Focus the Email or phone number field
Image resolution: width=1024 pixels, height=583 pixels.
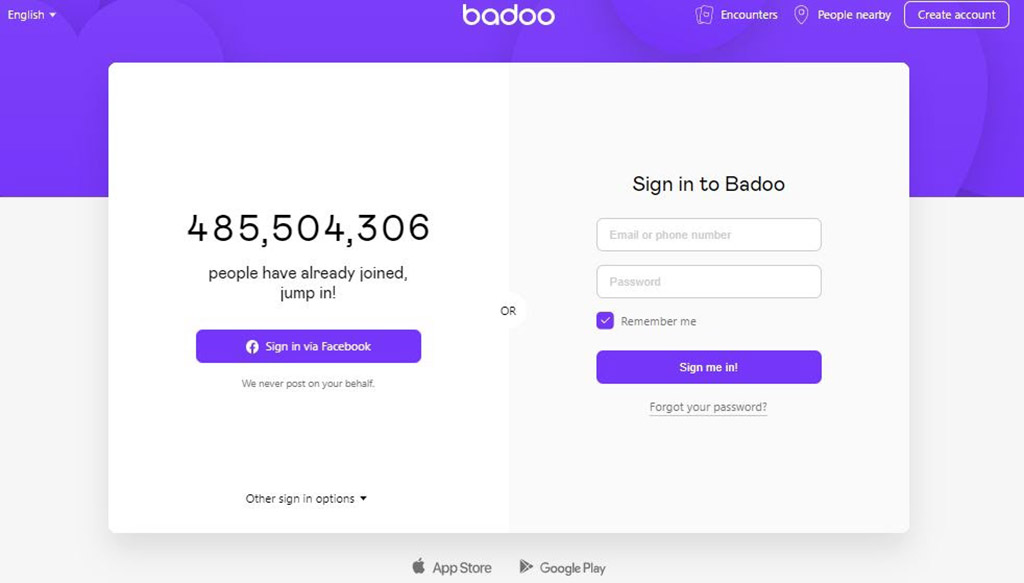pyautogui.click(x=709, y=234)
